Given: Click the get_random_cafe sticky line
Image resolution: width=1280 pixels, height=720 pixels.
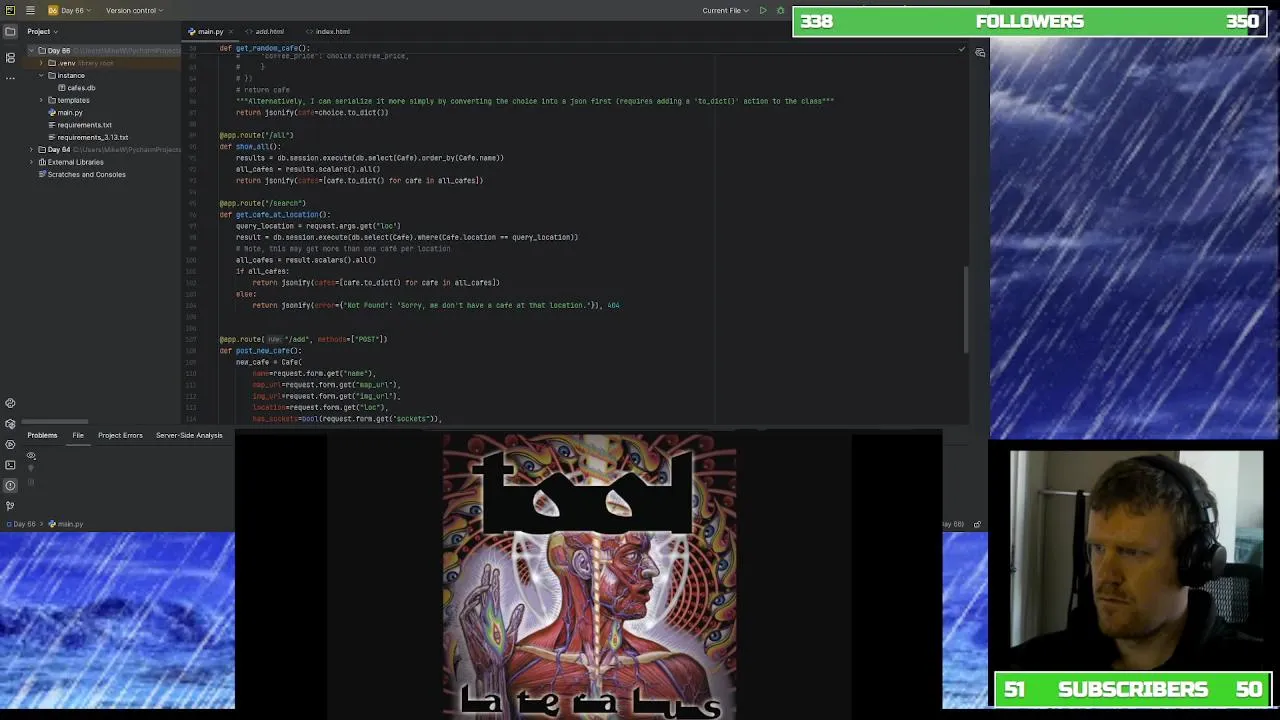Looking at the screenshot, I should pyautogui.click(x=265, y=48).
